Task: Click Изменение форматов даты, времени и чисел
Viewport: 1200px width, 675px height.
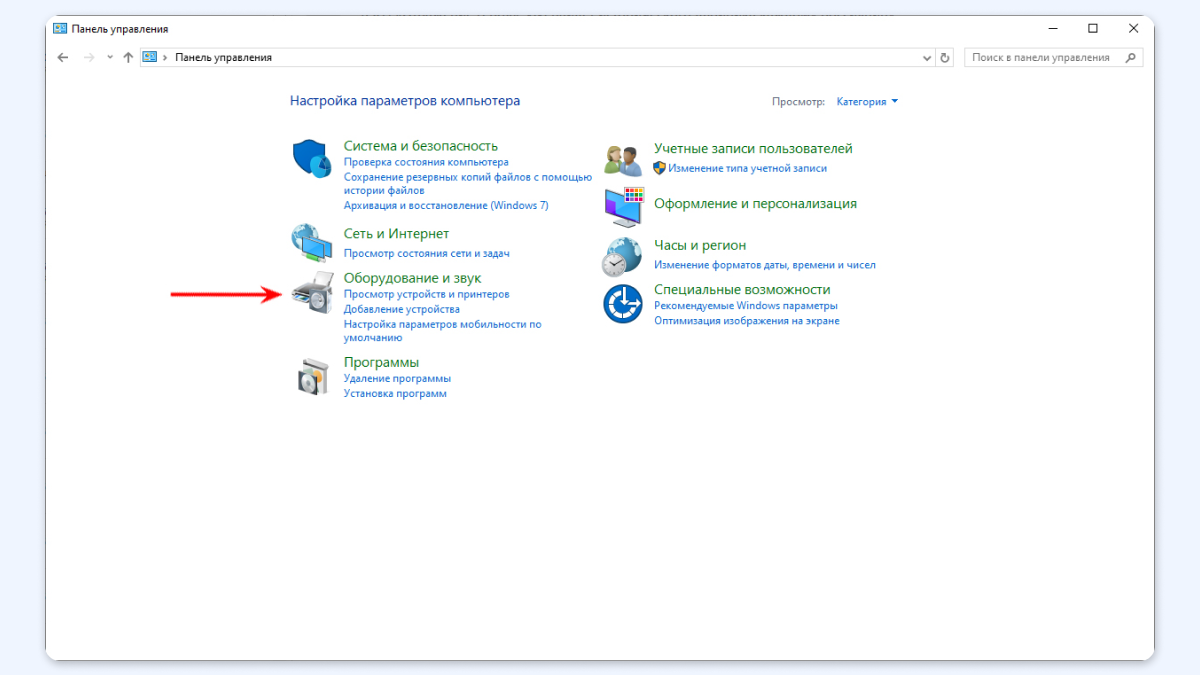Action: [x=765, y=265]
